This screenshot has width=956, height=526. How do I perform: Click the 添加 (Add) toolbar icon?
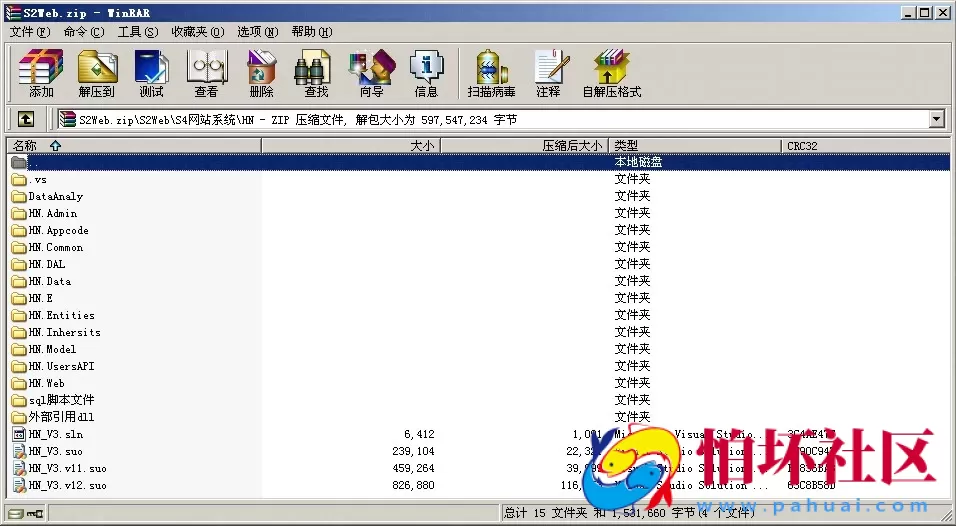pyautogui.click(x=41, y=73)
